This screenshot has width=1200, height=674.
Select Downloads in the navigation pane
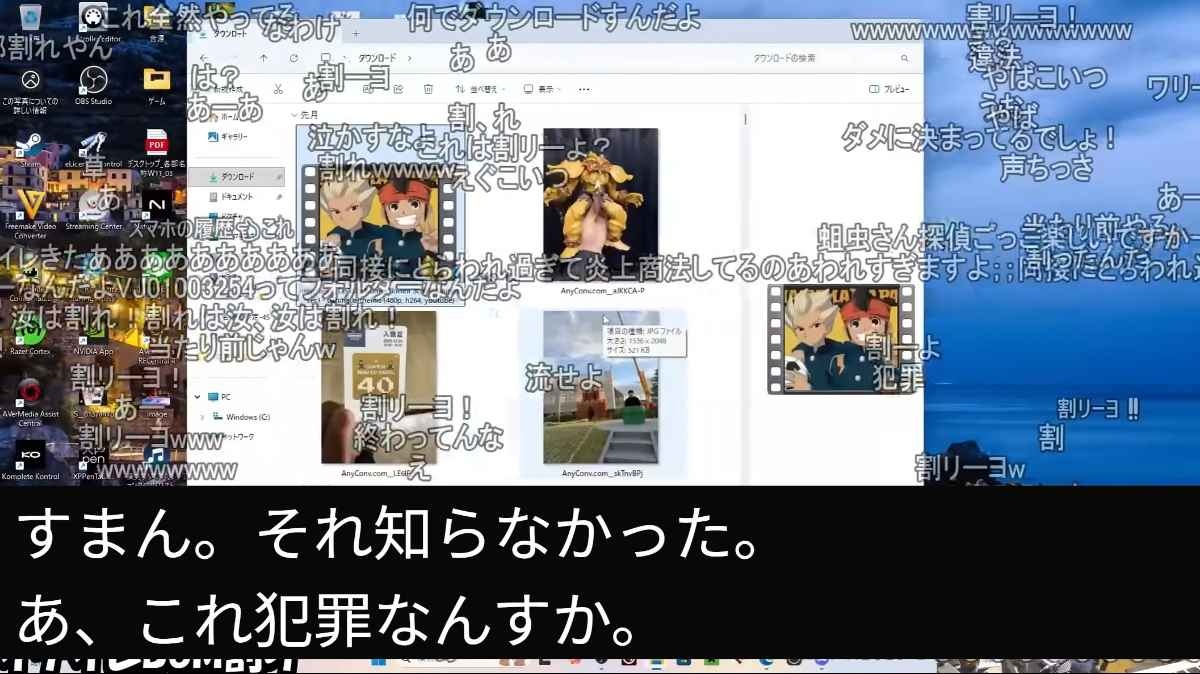pos(236,176)
